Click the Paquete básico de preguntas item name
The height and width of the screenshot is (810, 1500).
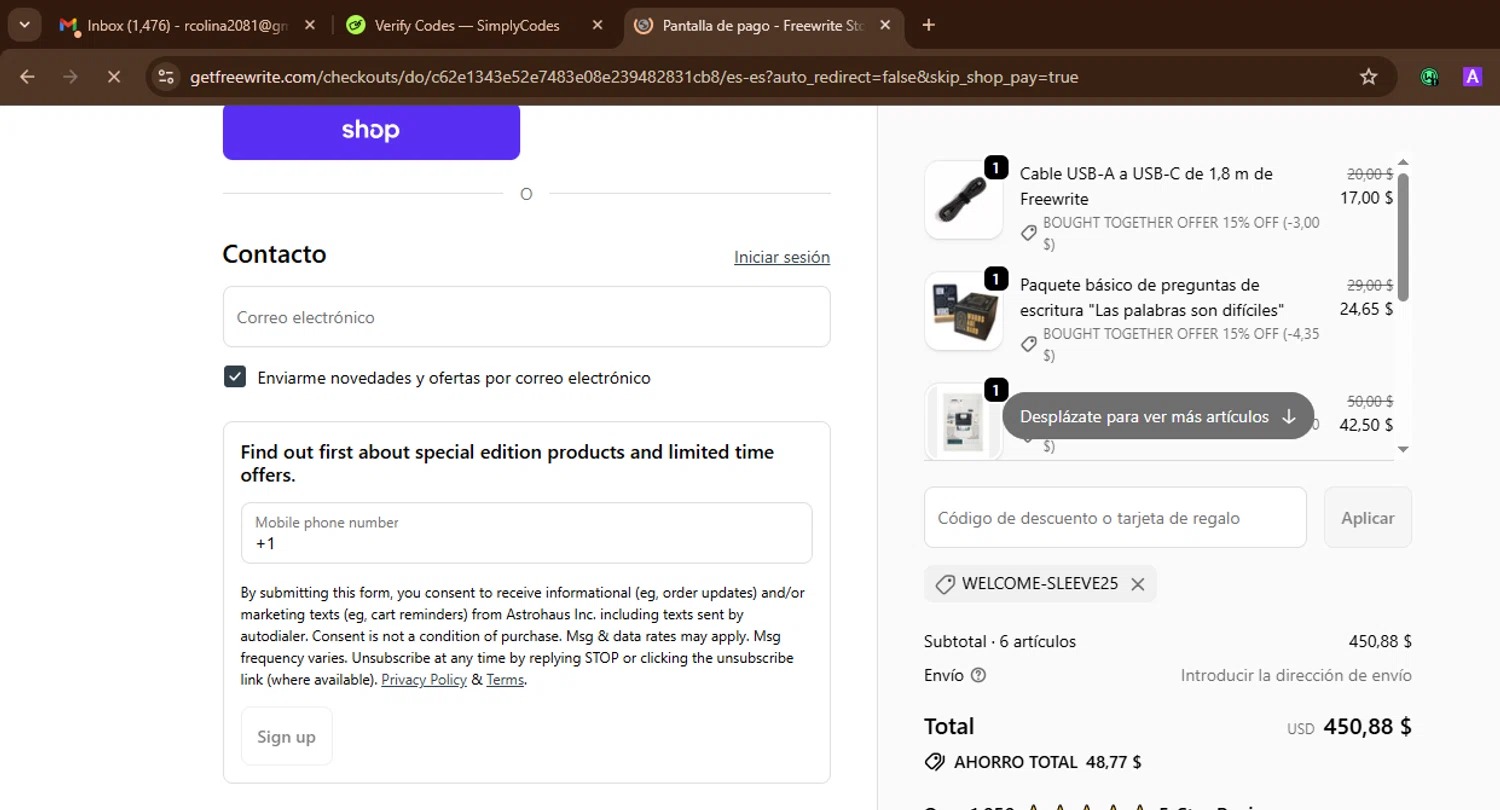1152,297
